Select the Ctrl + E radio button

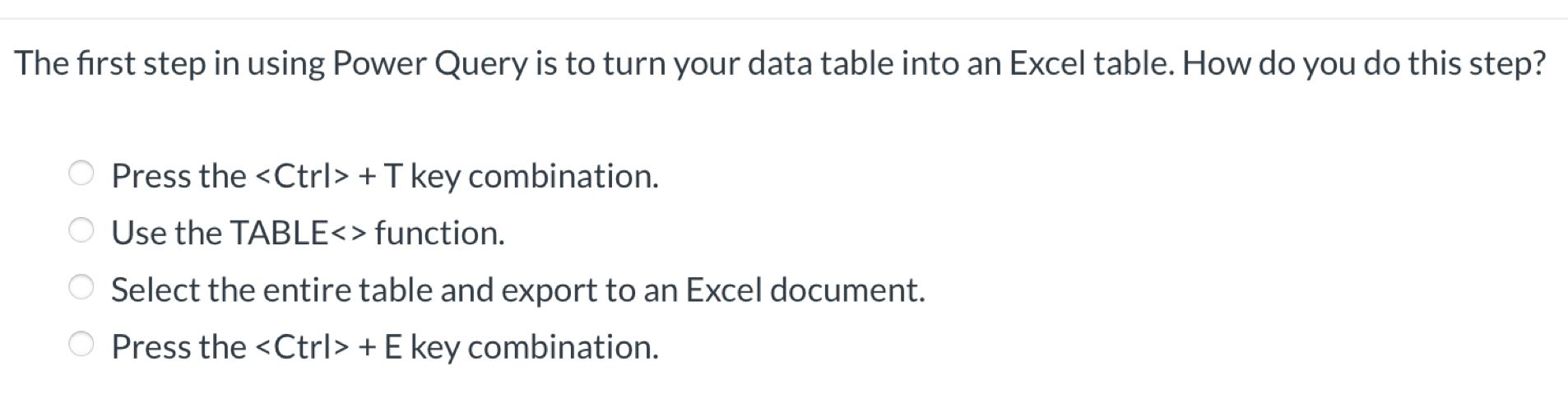tap(81, 345)
